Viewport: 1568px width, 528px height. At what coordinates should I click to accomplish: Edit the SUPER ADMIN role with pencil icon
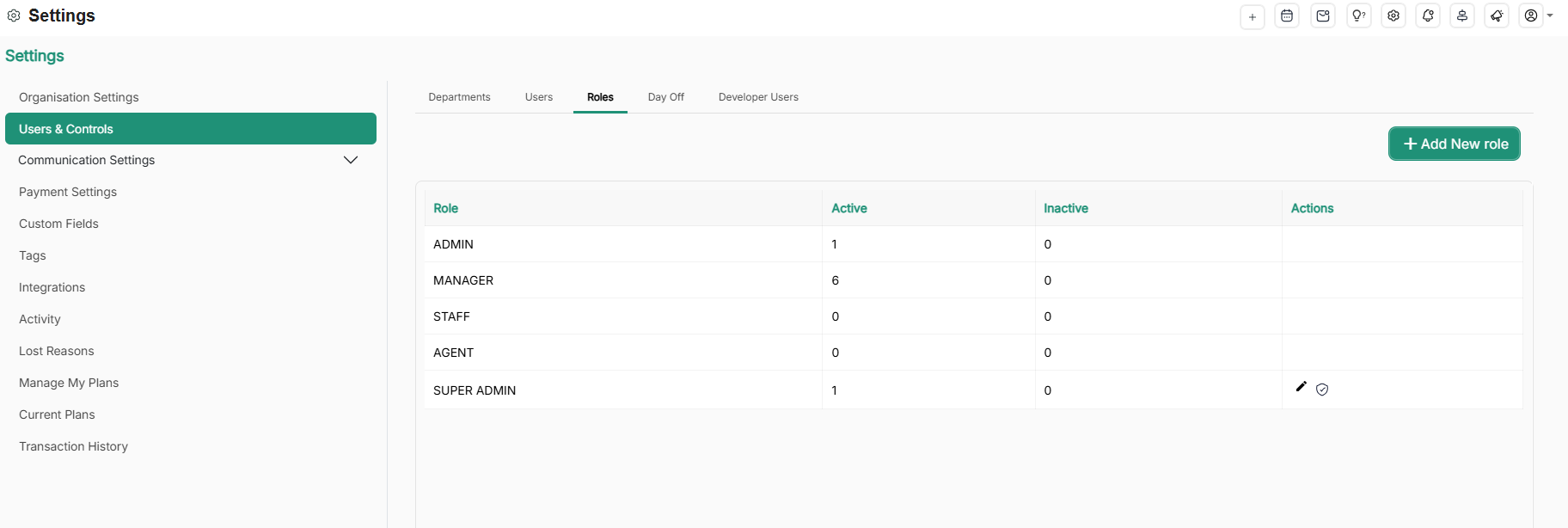1301,387
